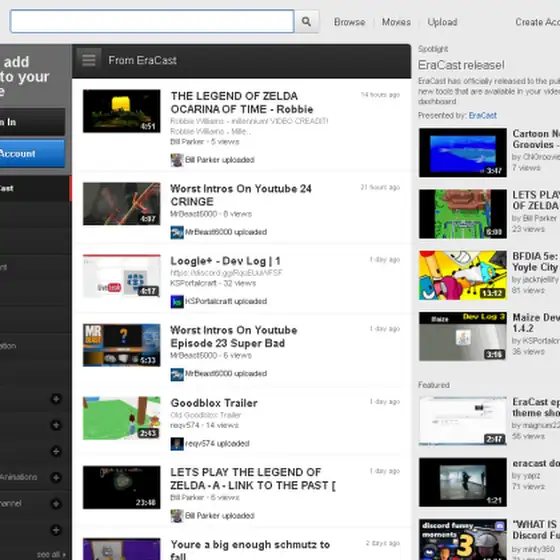The height and width of the screenshot is (560, 560).
Task: Click MrBeast6000 avatar under Intros 24 video
Action: [x=177, y=232]
